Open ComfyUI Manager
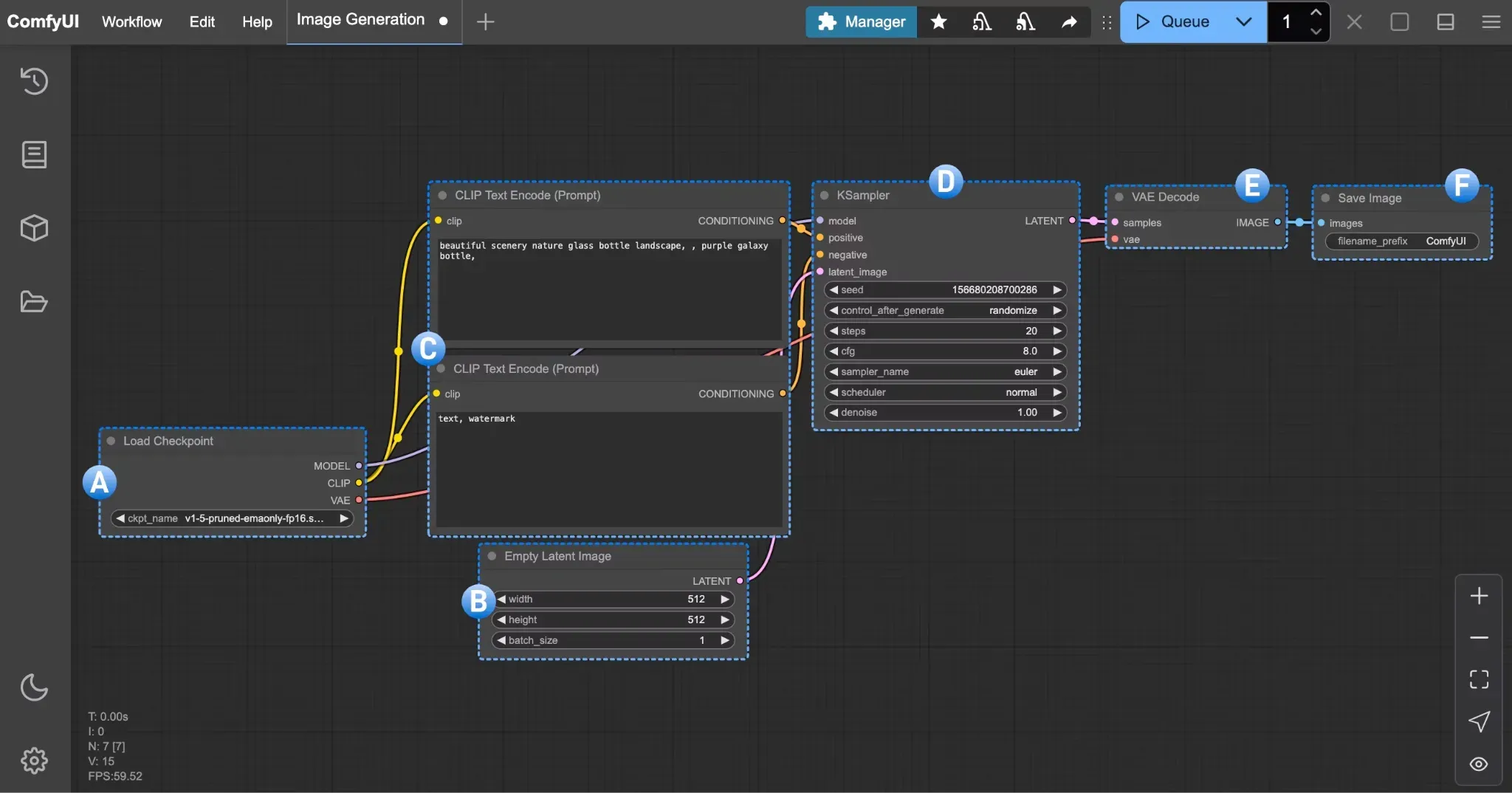The width and height of the screenshot is (1512, 793). point(860,22)
